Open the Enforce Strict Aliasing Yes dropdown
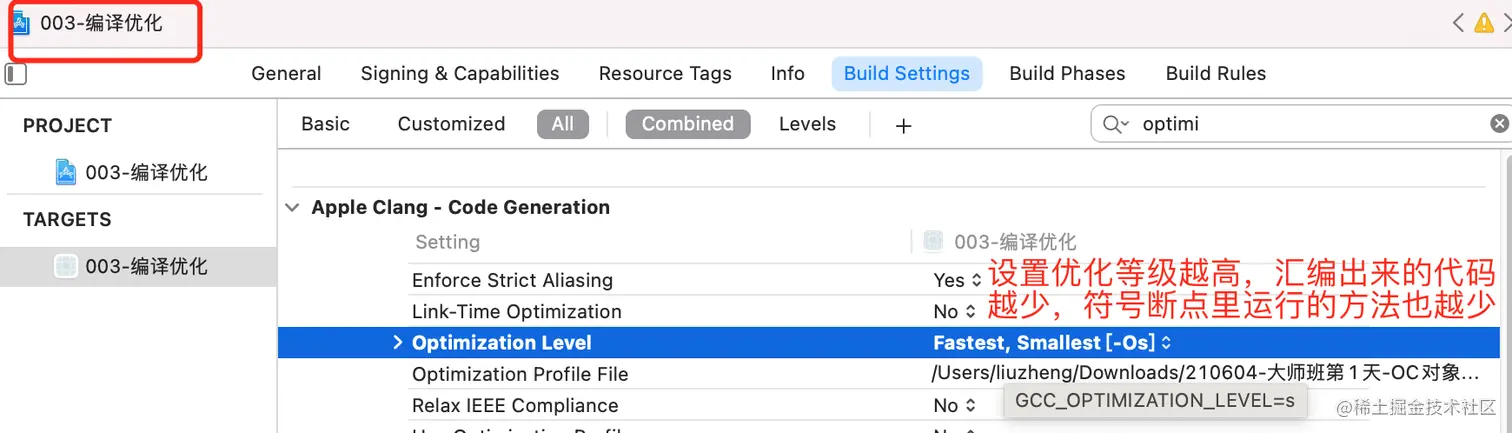This screenshot has height=433, width=1512. [957, 280]
